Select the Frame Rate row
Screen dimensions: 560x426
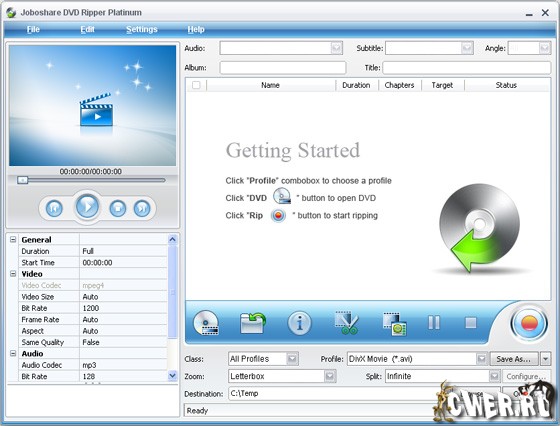tap(93, 320)
